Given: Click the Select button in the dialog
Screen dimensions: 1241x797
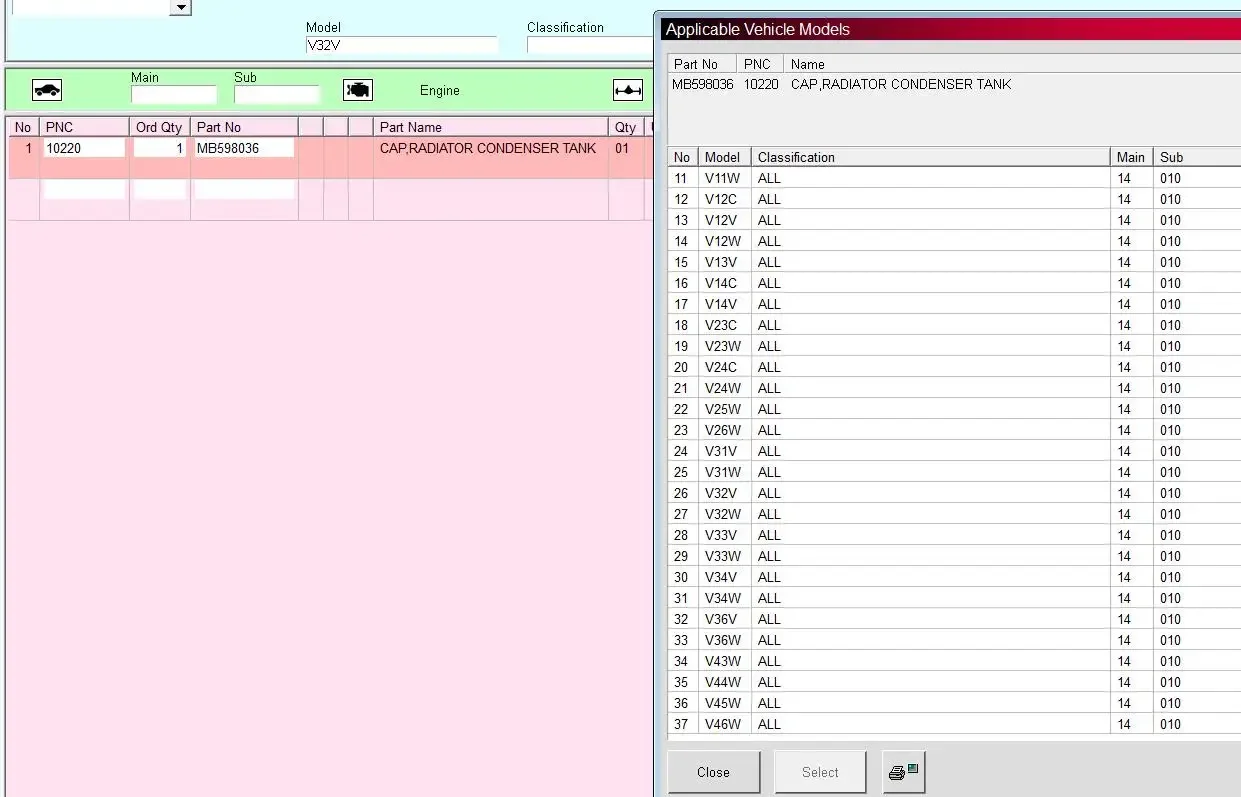Looking at the screenshot, I should click(x=820, y=772).
